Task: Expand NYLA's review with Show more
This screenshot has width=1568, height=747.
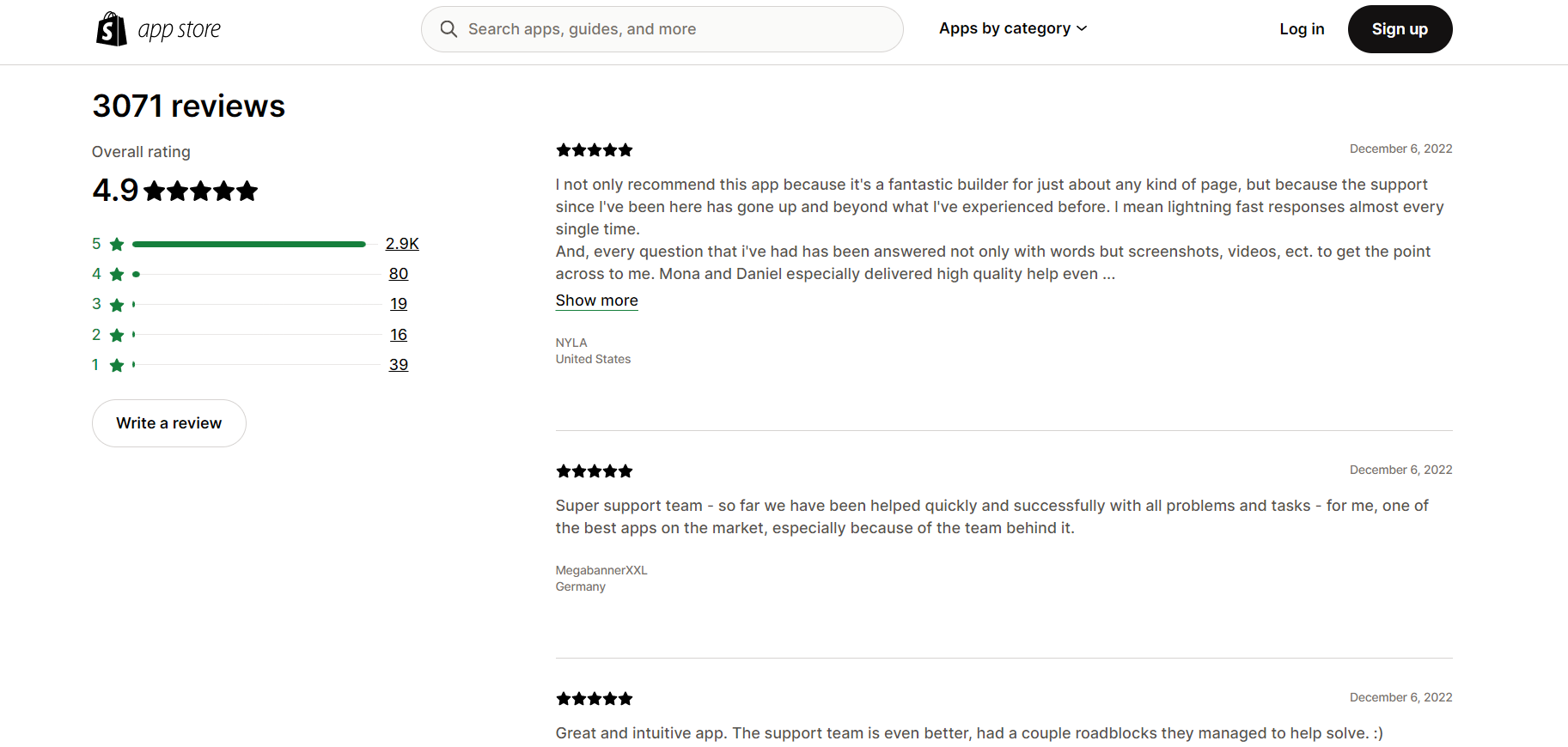Action: tap(596, 301)
